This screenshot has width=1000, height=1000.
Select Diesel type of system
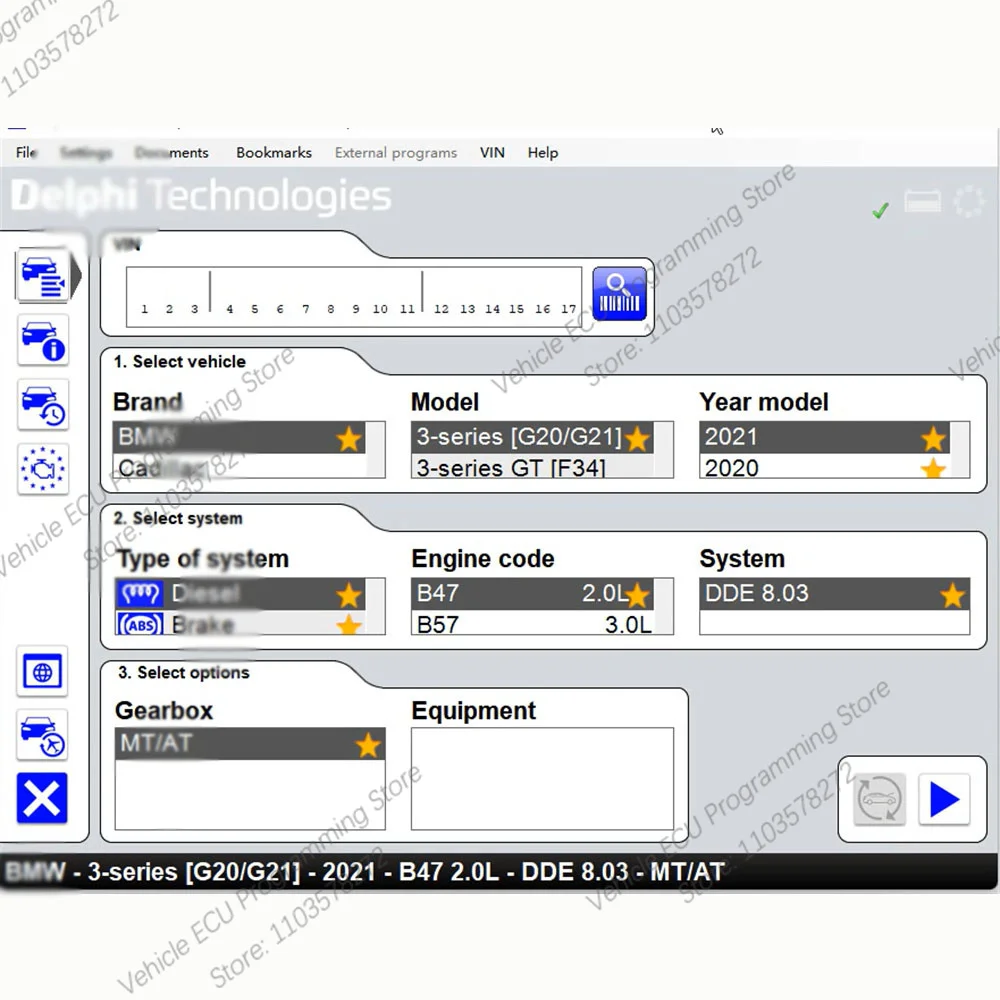(x=240, y=594)
